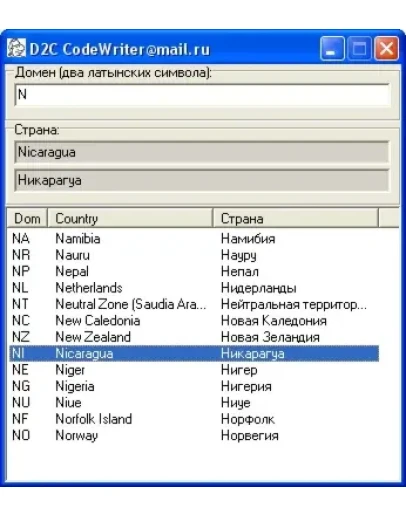Select the NE Niger row
Screen dimensions: 406x516
[x=194, y=370]
